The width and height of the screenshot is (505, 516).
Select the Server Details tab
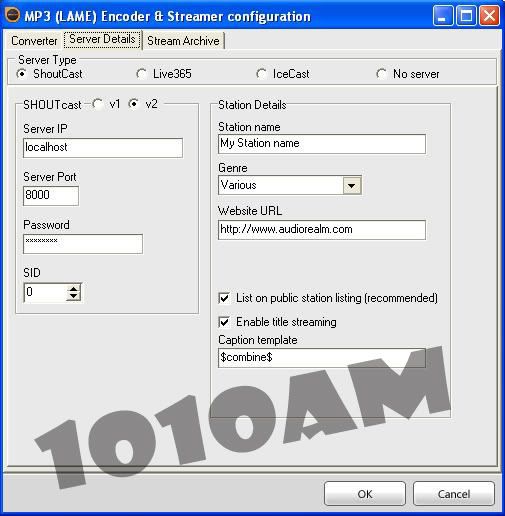(x=102, y=39)
